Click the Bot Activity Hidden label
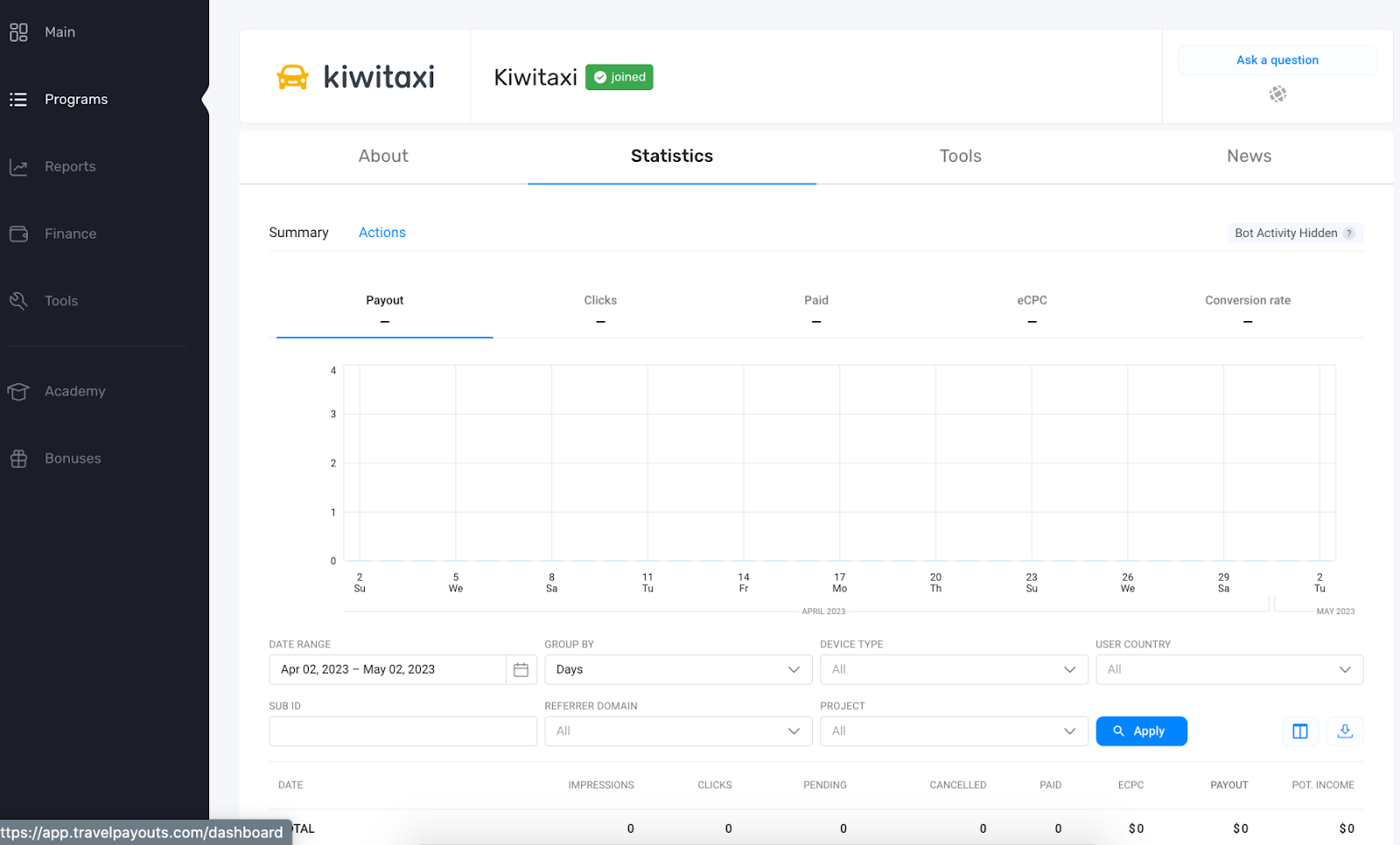 tap(1286, 234)
